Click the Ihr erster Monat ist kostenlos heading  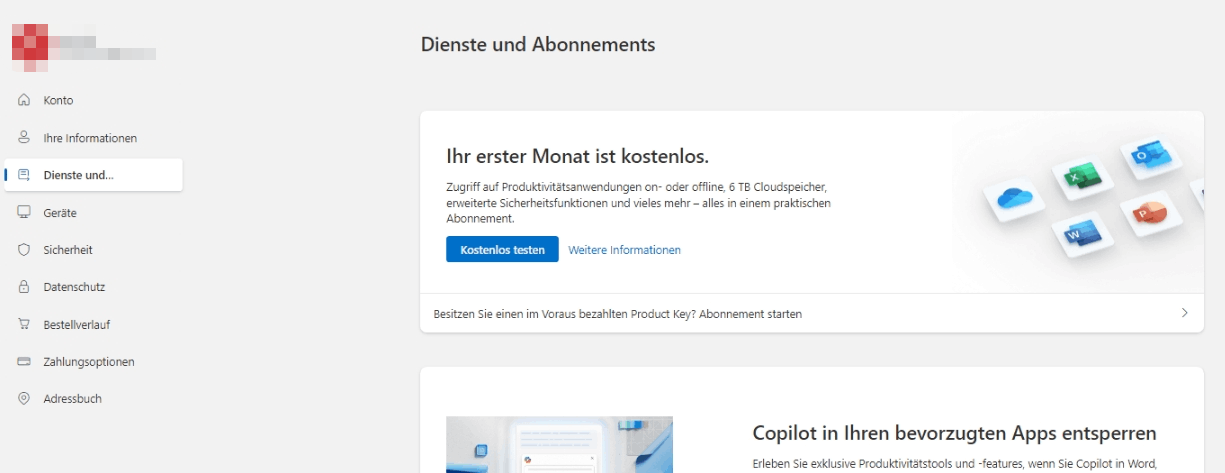click(577, 157)
